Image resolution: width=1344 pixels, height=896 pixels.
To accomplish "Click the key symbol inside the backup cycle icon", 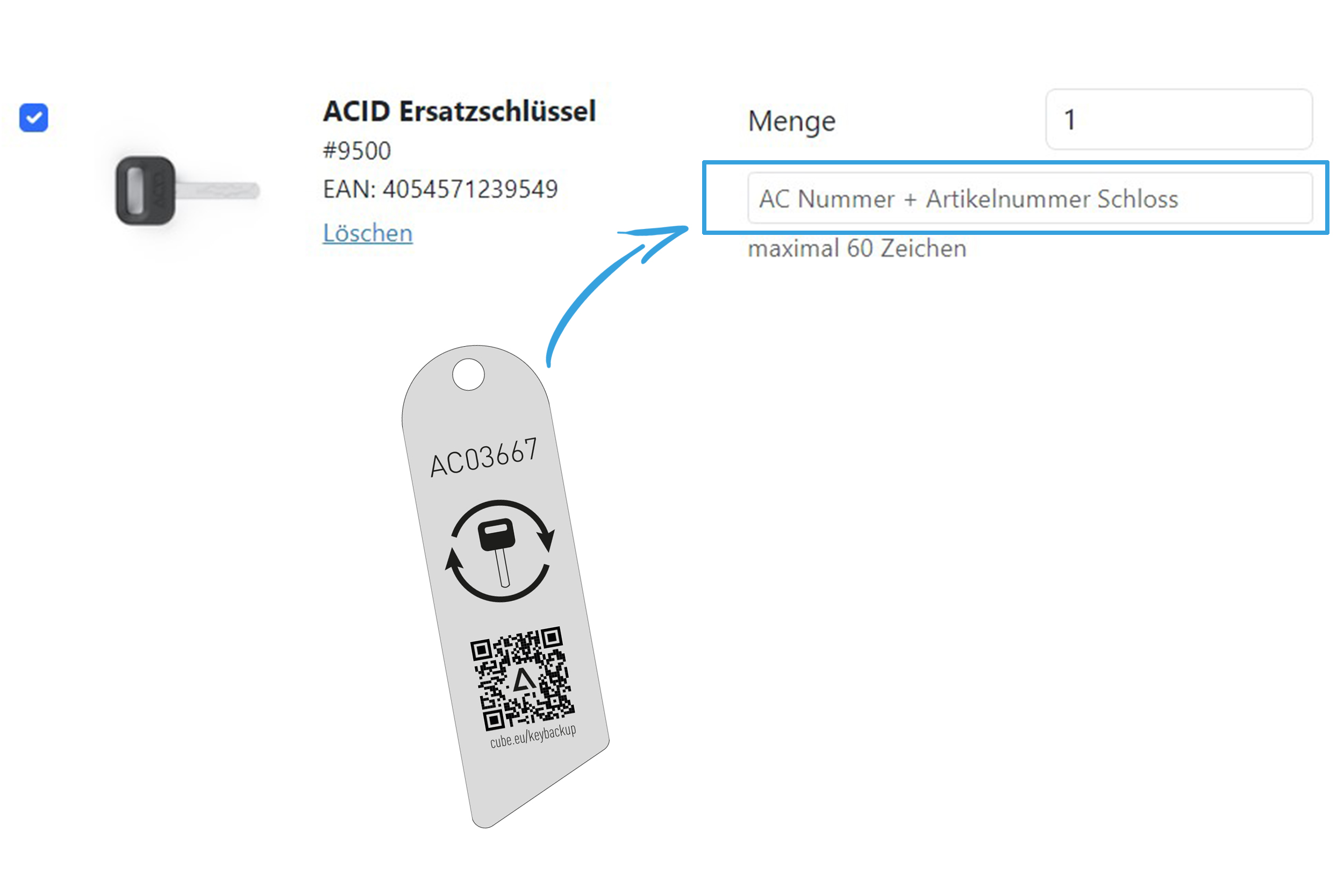I will click(498, 549).
